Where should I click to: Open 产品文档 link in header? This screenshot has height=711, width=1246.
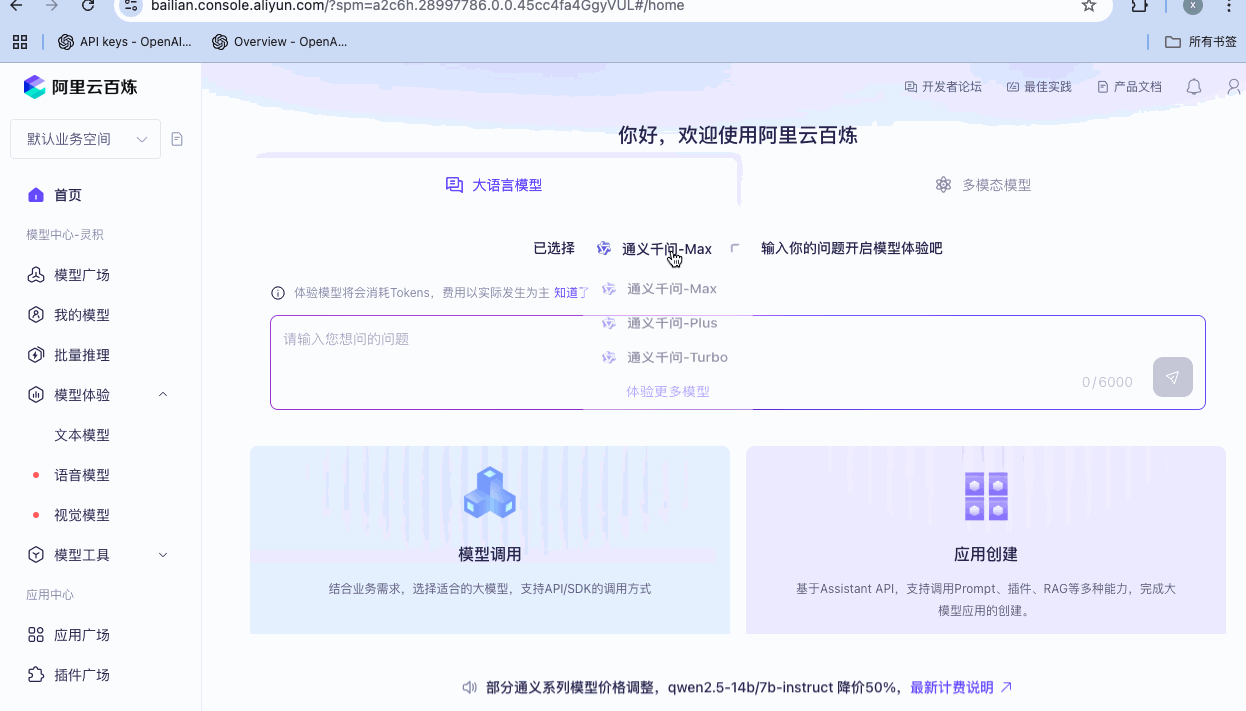click(1129, 87)
